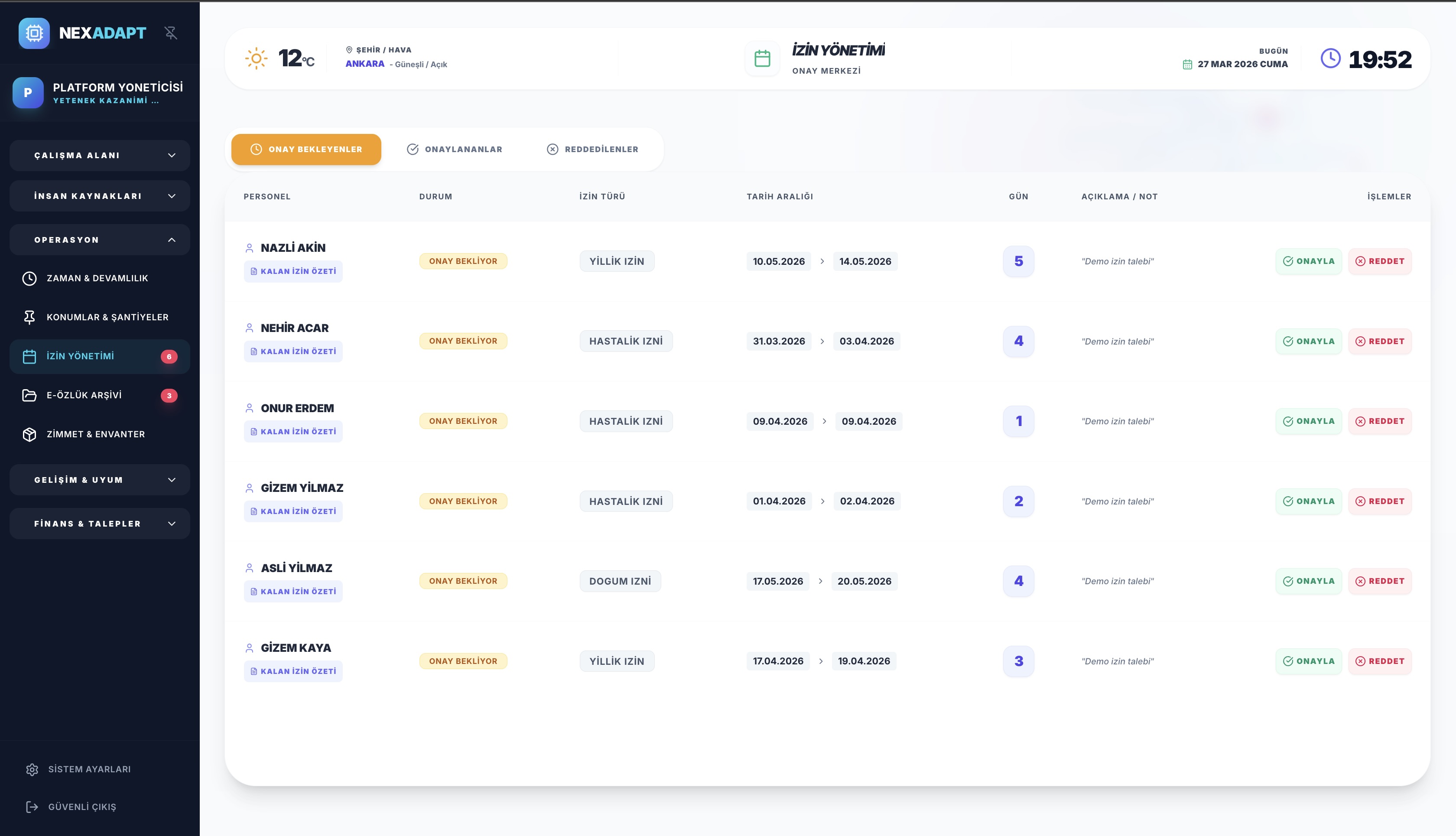Switch to the Reddedilenler tab
1456x836 pixels.
tap(592, 149)
